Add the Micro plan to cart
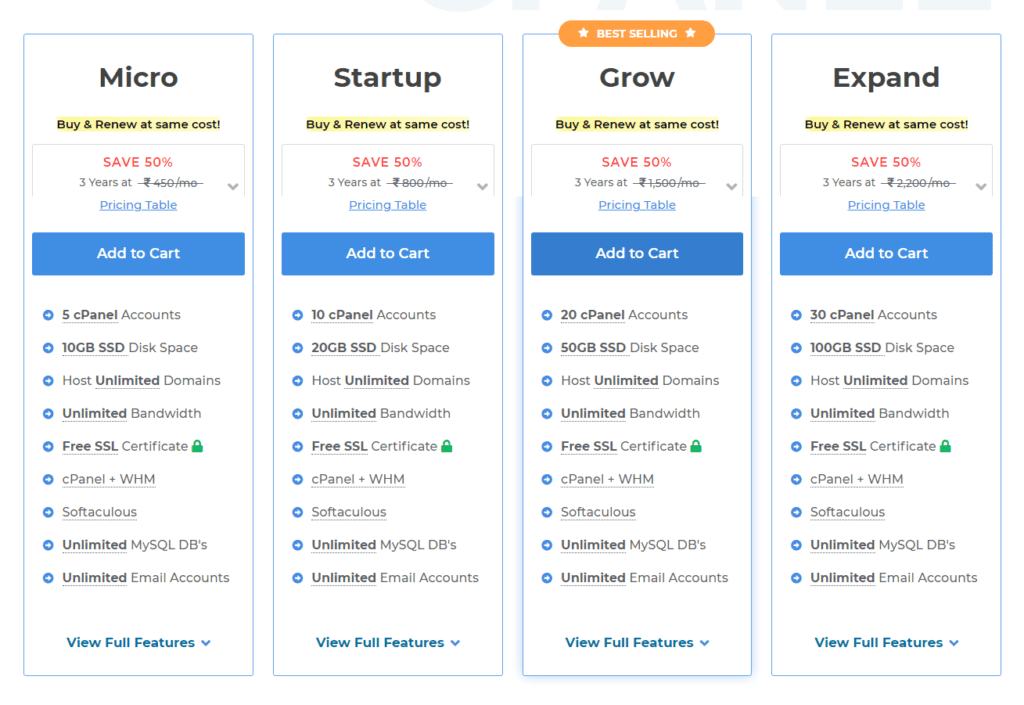 tap(138, 253)
